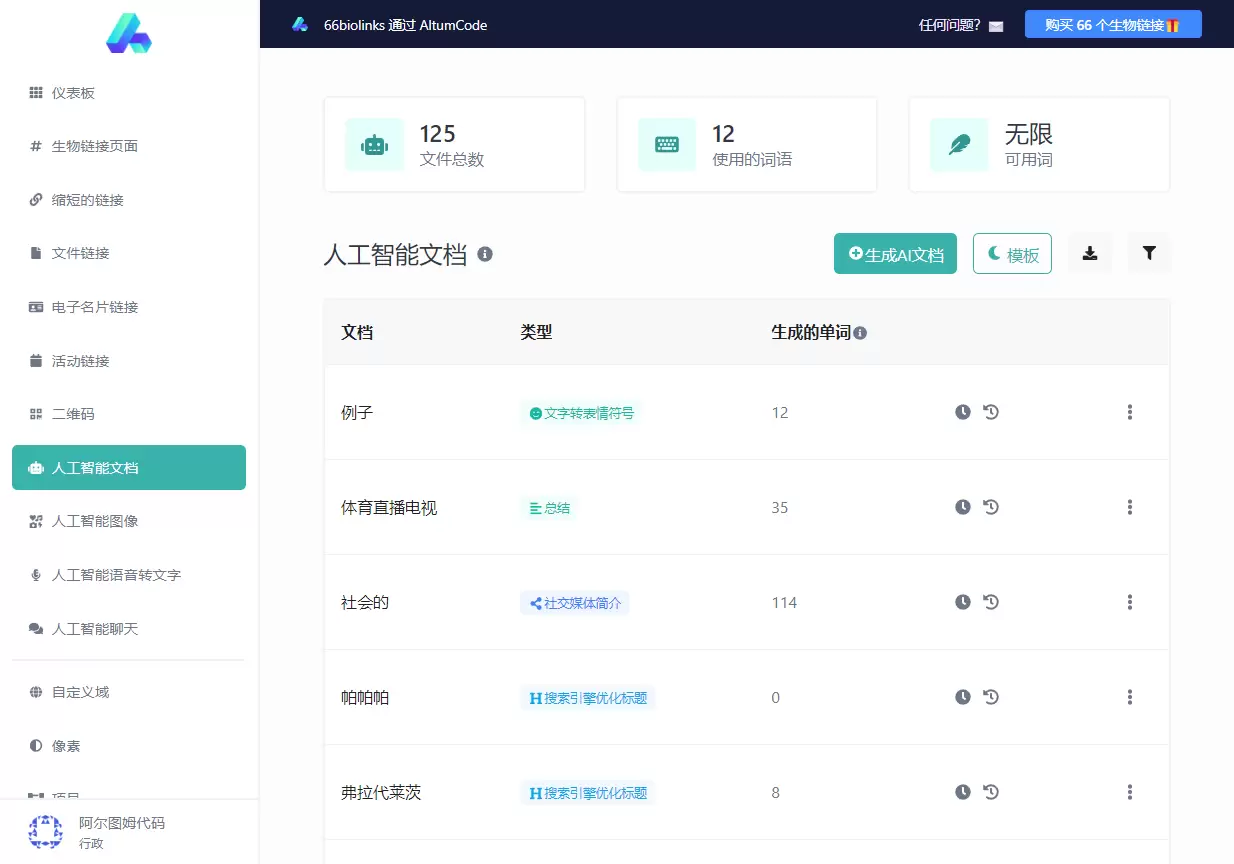Image resolution: width=1234 pixels, height=864 pixels.
Task: Click the AltumCode logo in sidebar
Action: click(128, 34)
